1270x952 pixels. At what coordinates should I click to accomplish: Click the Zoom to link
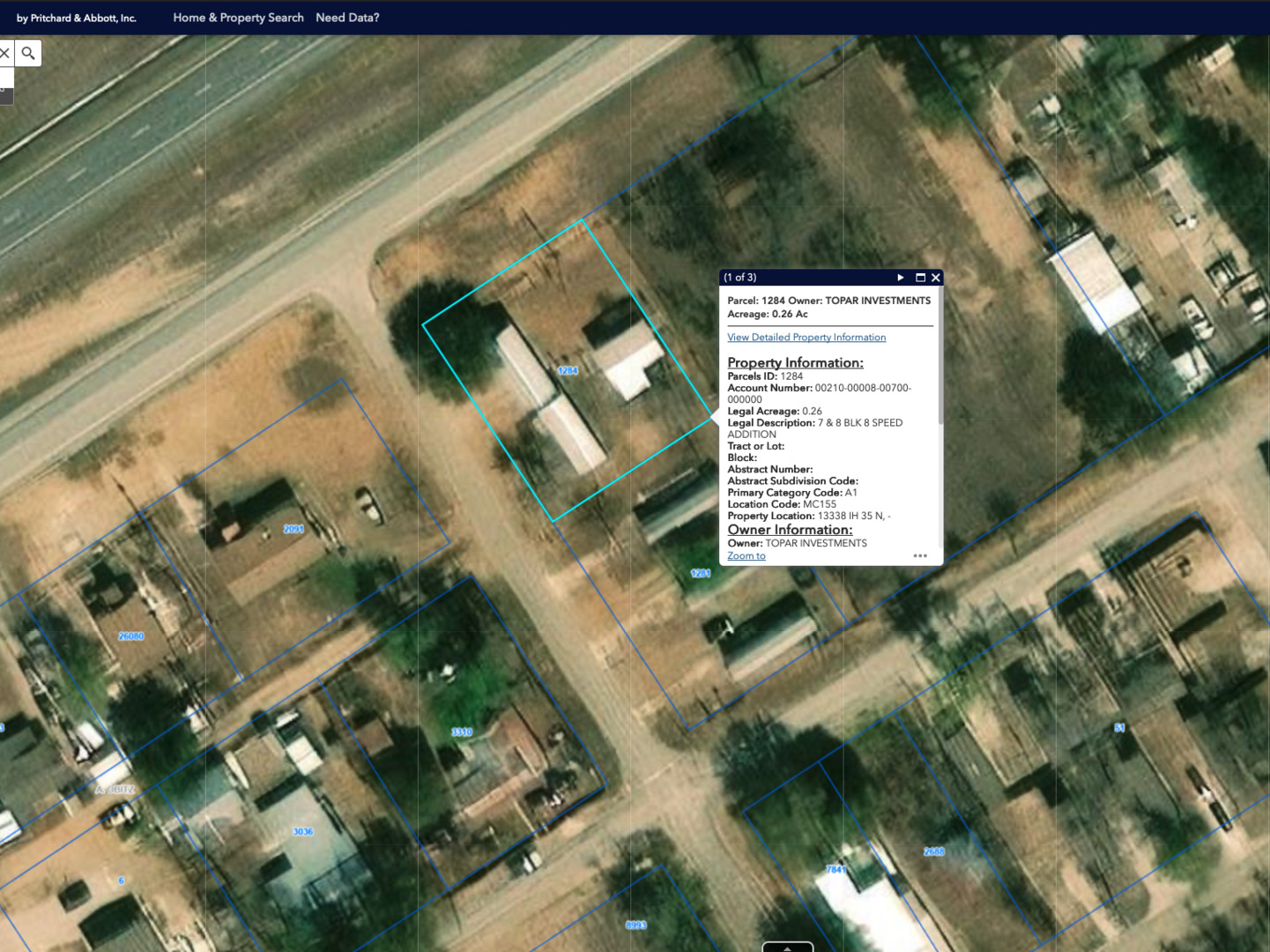point(746,556)
